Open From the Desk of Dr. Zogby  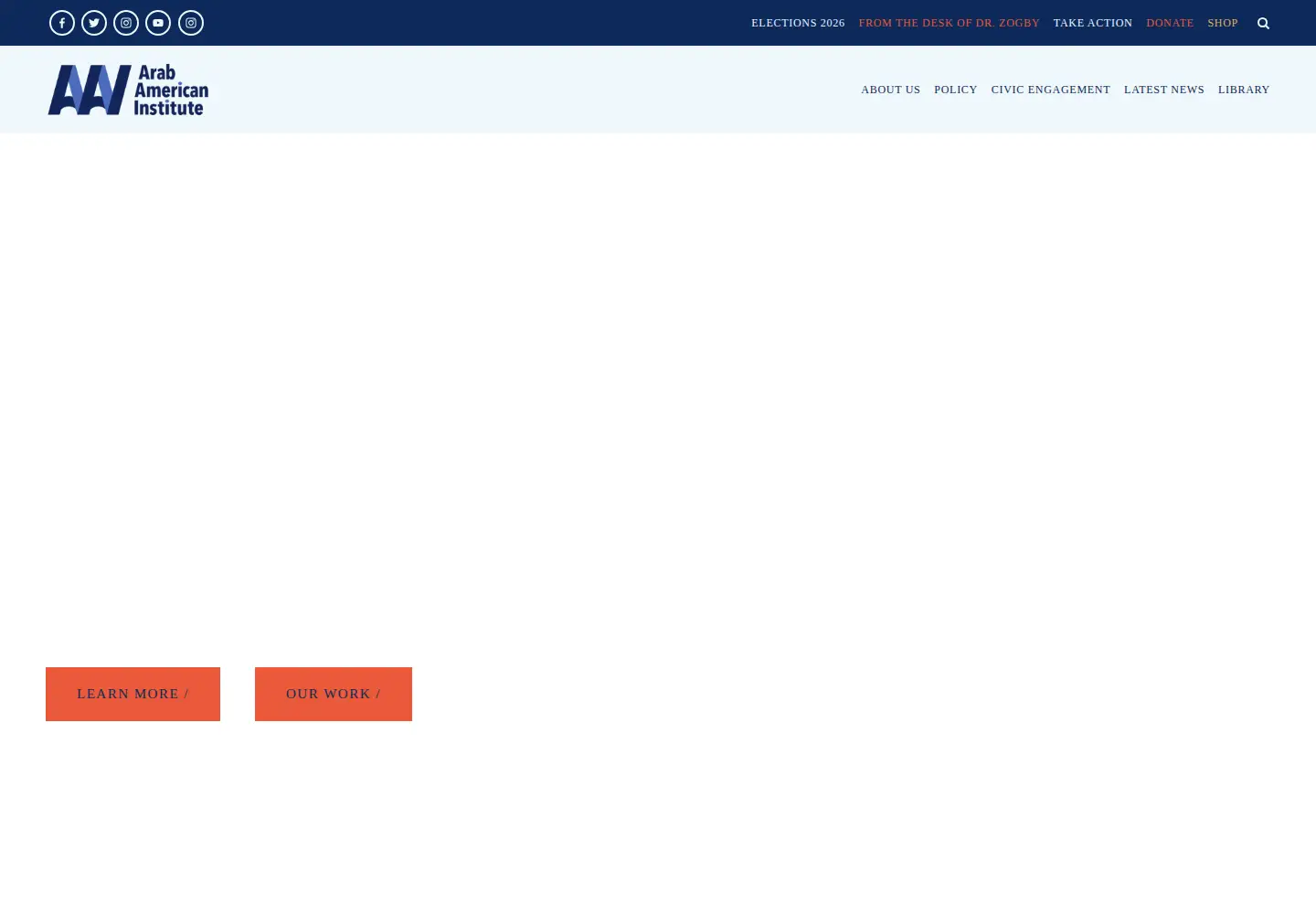pyautogui.click(x=949, y=23)
